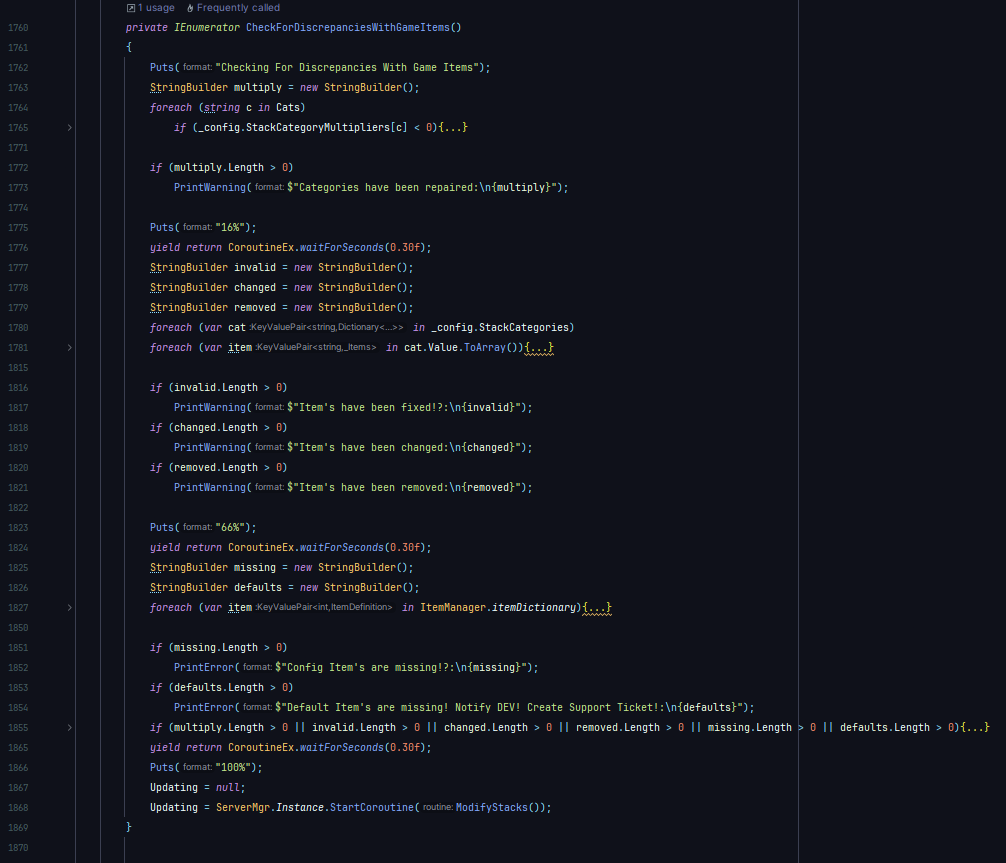Open the '1 usage' code lens link
Screen dimensions: 1006x863
[x=156, y=8]
